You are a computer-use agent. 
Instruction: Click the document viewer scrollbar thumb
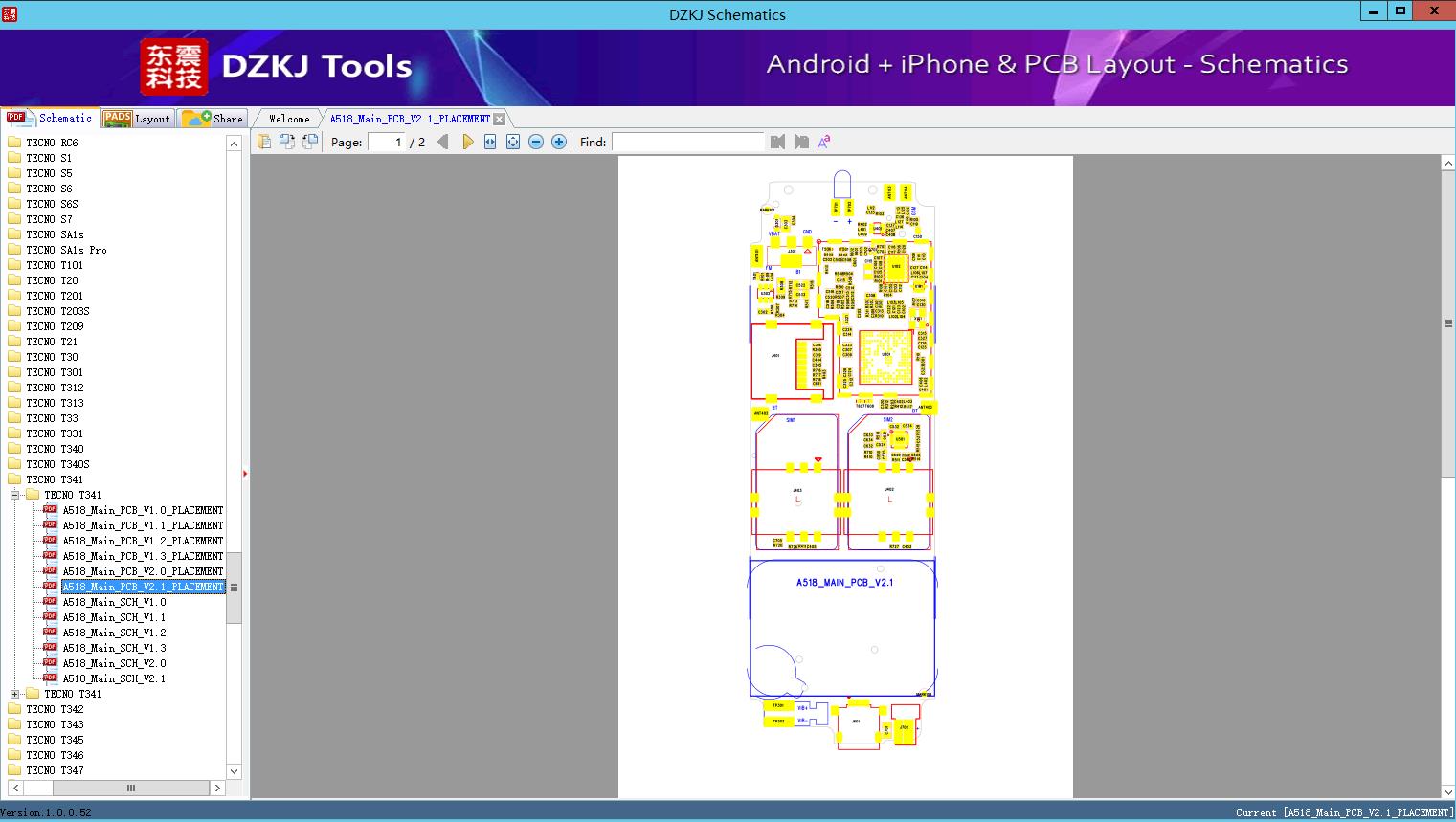coord(1448,323)
